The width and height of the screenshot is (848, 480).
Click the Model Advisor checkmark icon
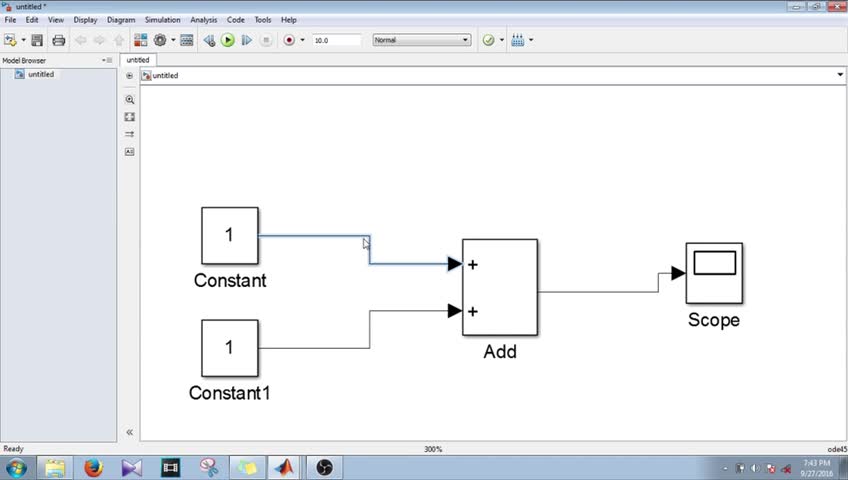coord(488,40)
